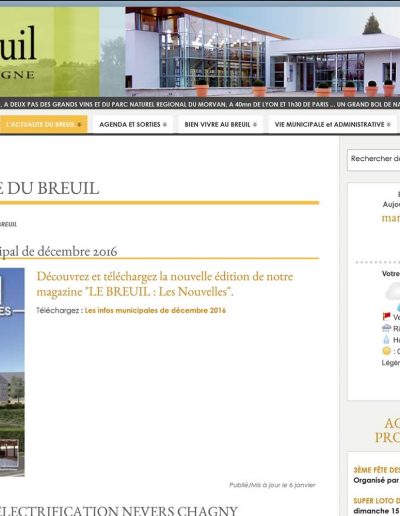Expand arrow next to BIEN VIVRE AU BREUIL
The height and width of the screenshot is (516, 400).
tap(255, 125)
